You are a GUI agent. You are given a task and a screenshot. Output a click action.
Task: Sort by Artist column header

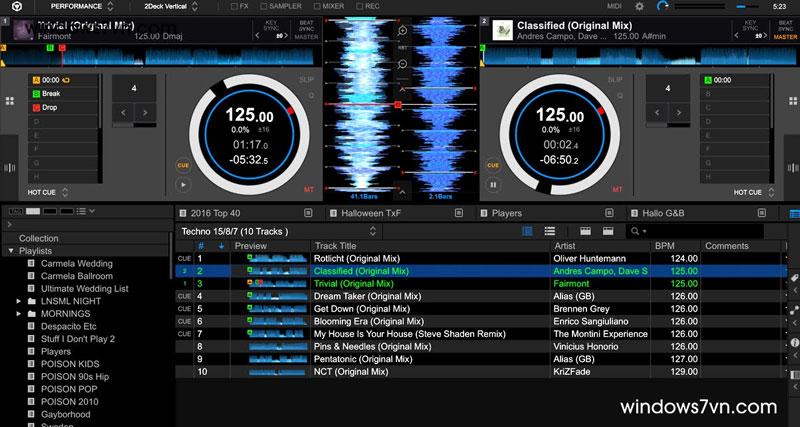601,246
